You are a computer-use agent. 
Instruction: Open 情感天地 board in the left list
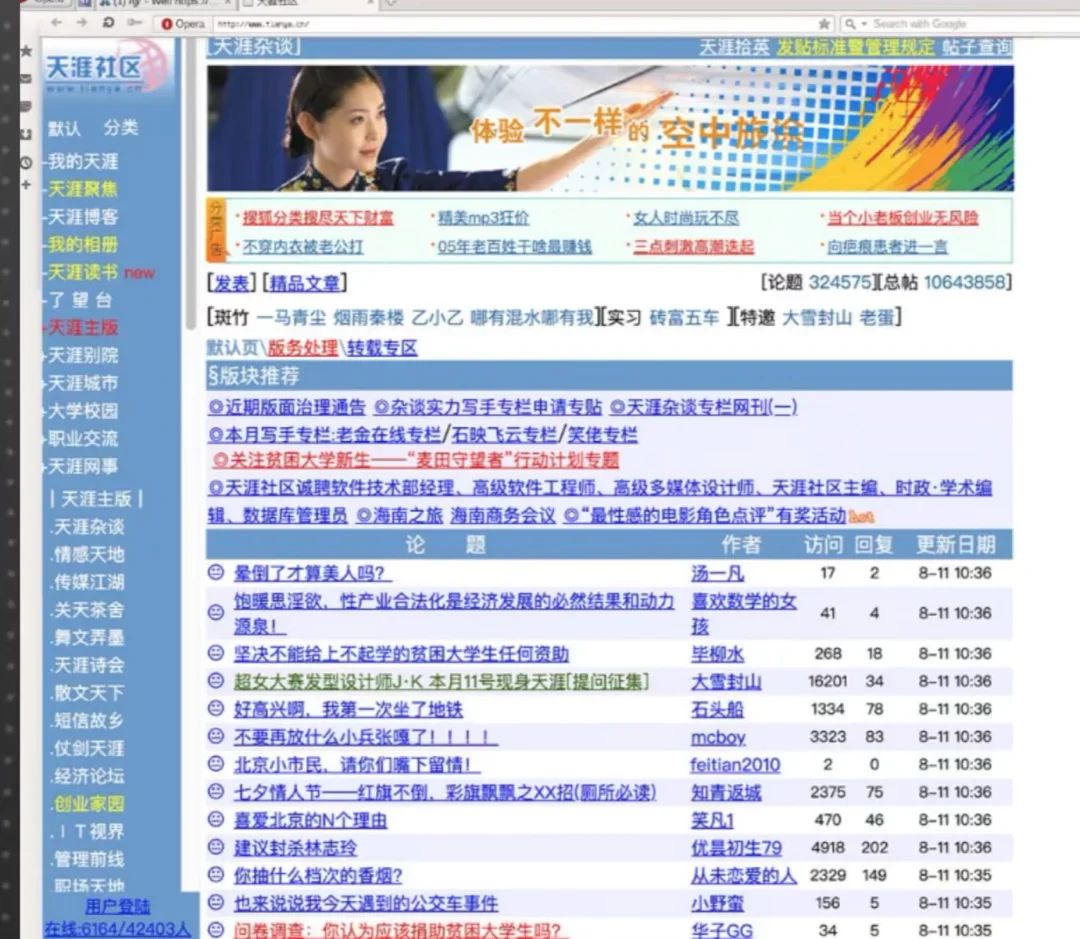(x=89, y=555)
